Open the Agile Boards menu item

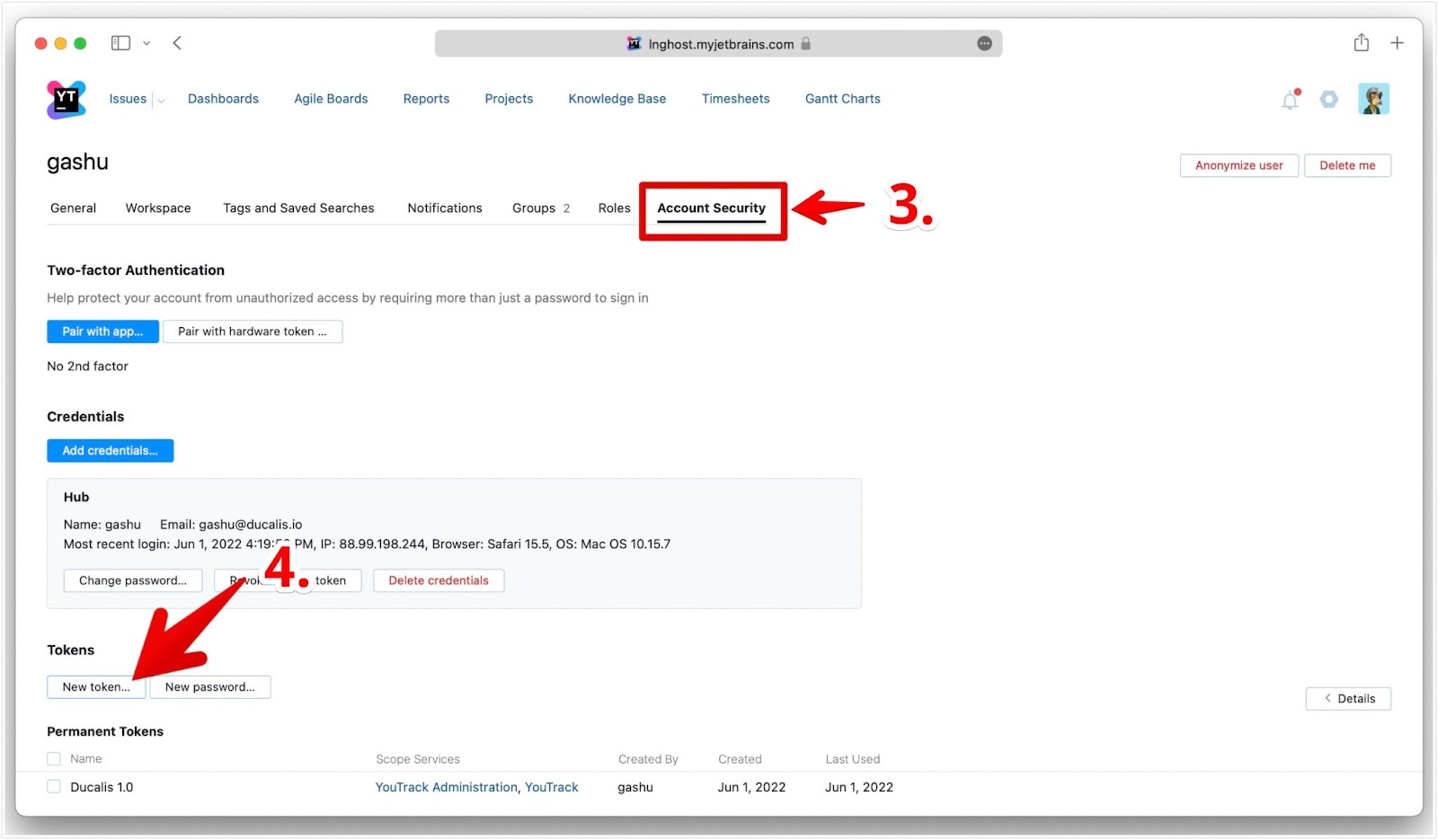[331, 99]
